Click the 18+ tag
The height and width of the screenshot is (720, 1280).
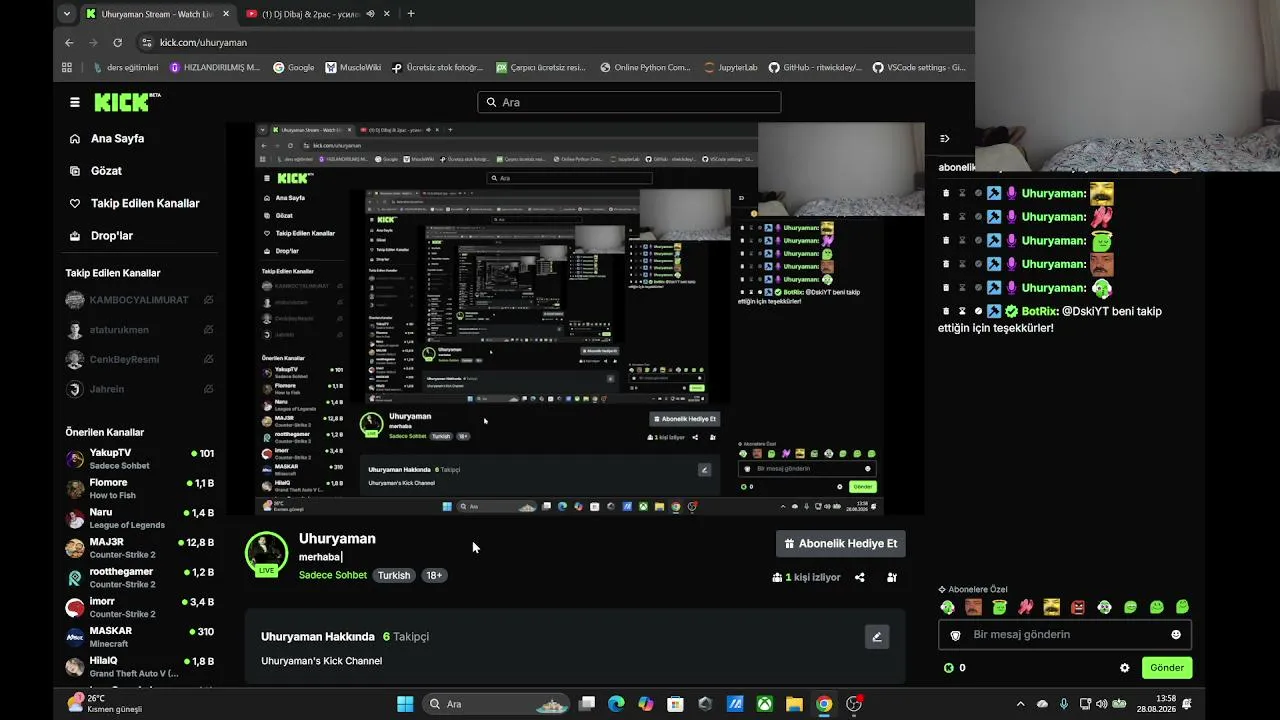(x=434, y=576)
